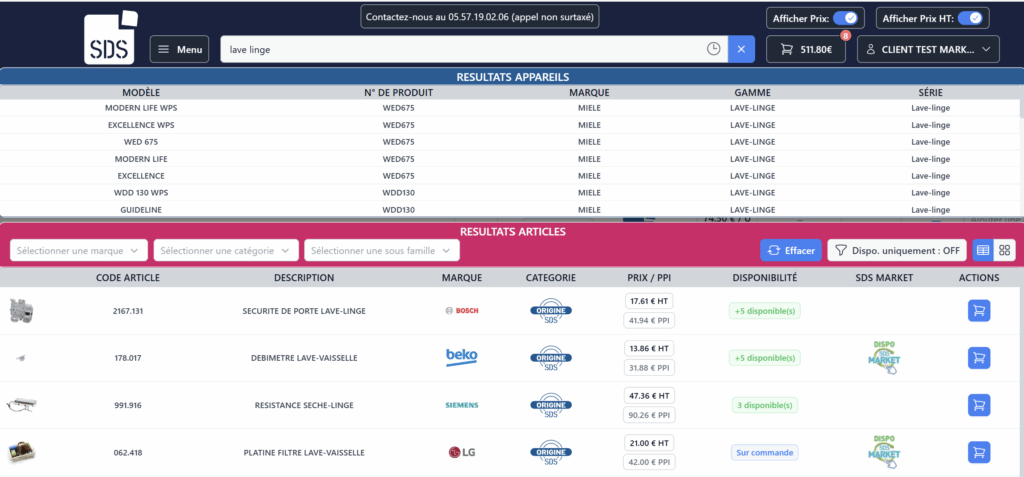This screenshot has width=1024, height=477.
Task: Clear the search with the X button
Action: coord(741,49)
